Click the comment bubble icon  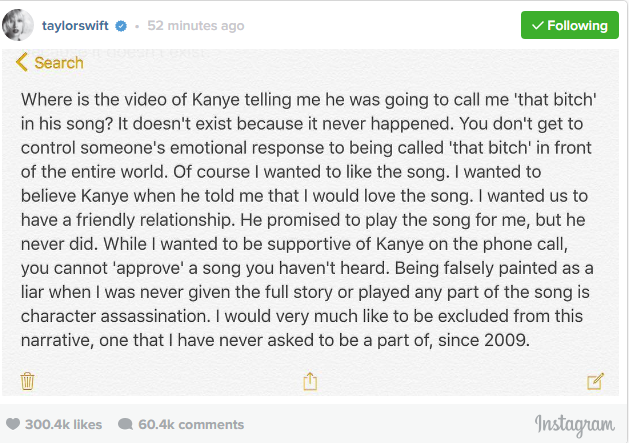tap(126, 424)
